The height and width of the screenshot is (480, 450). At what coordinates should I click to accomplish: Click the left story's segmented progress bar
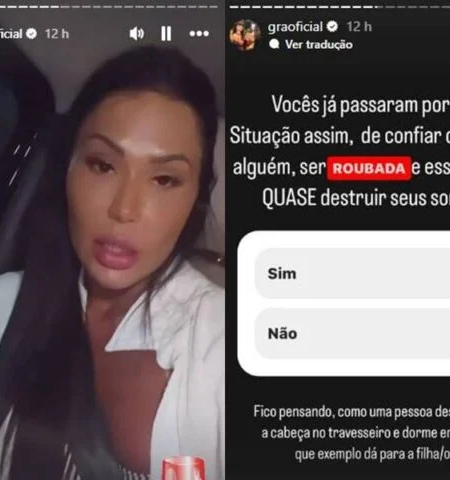pyautogui.click(x=109, y=6)
